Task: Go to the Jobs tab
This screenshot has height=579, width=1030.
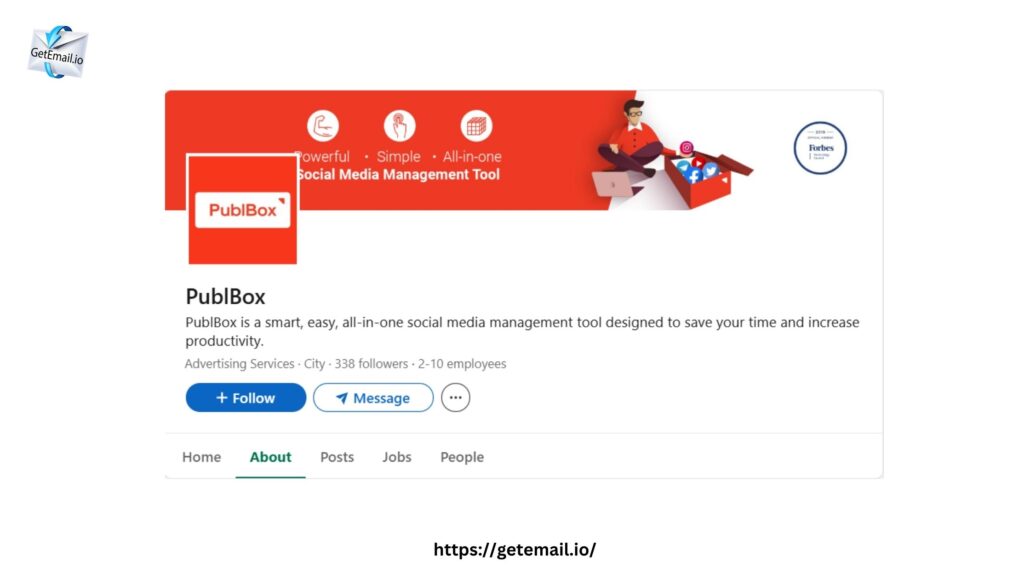Action: (x=397, y=457)
